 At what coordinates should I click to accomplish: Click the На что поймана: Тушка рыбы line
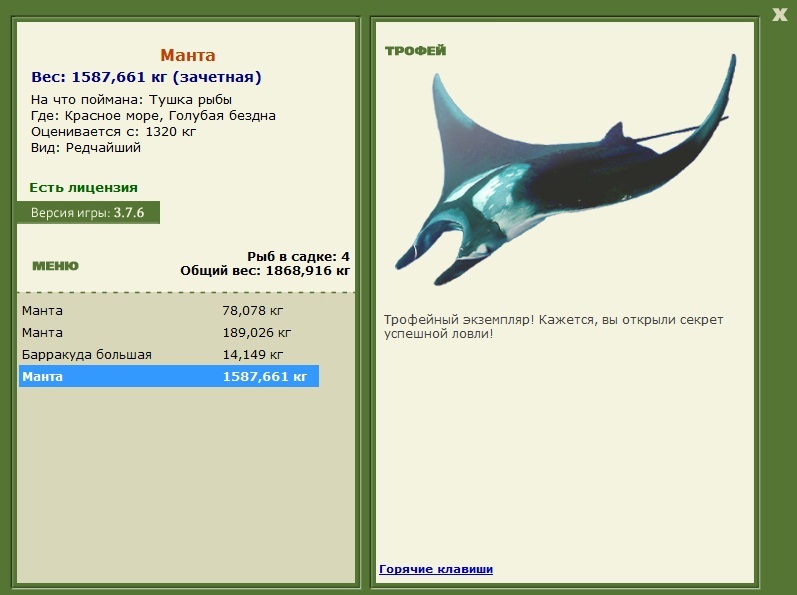tap(131, 100)
